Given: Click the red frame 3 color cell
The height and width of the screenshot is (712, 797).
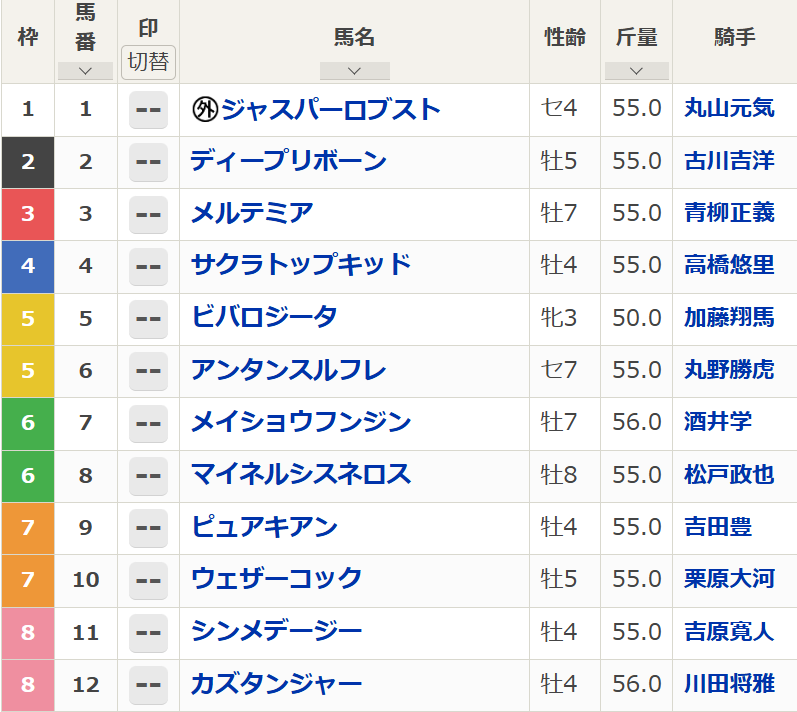Looking at the screenshot, I should pos(28,214).
